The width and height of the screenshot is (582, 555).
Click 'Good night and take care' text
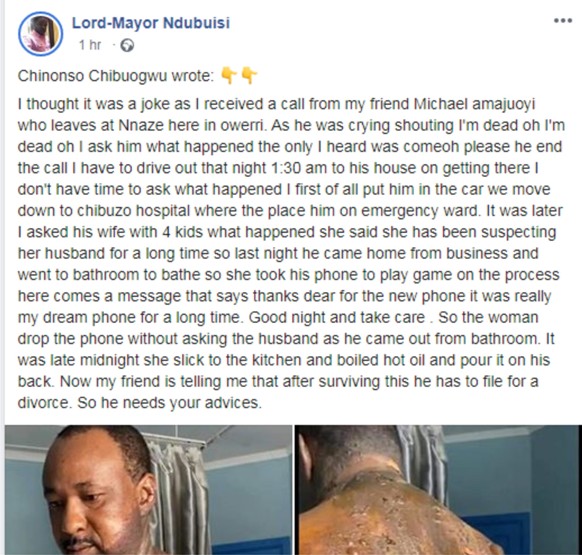coord(337,318)
